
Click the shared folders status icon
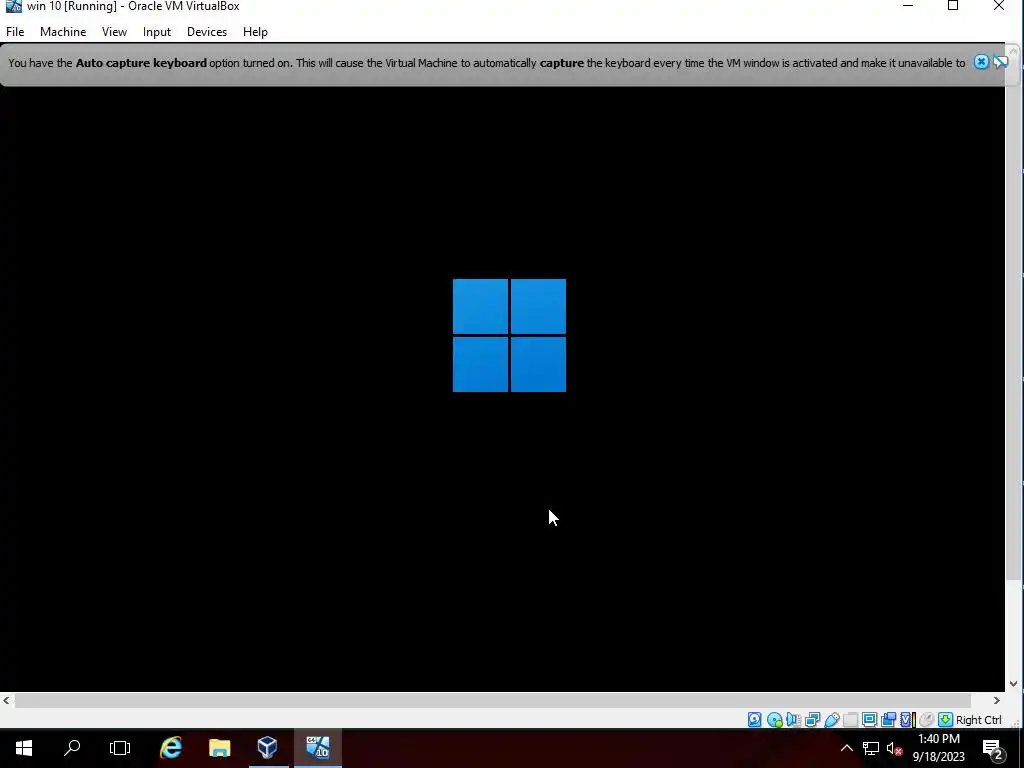pos(850,720)
